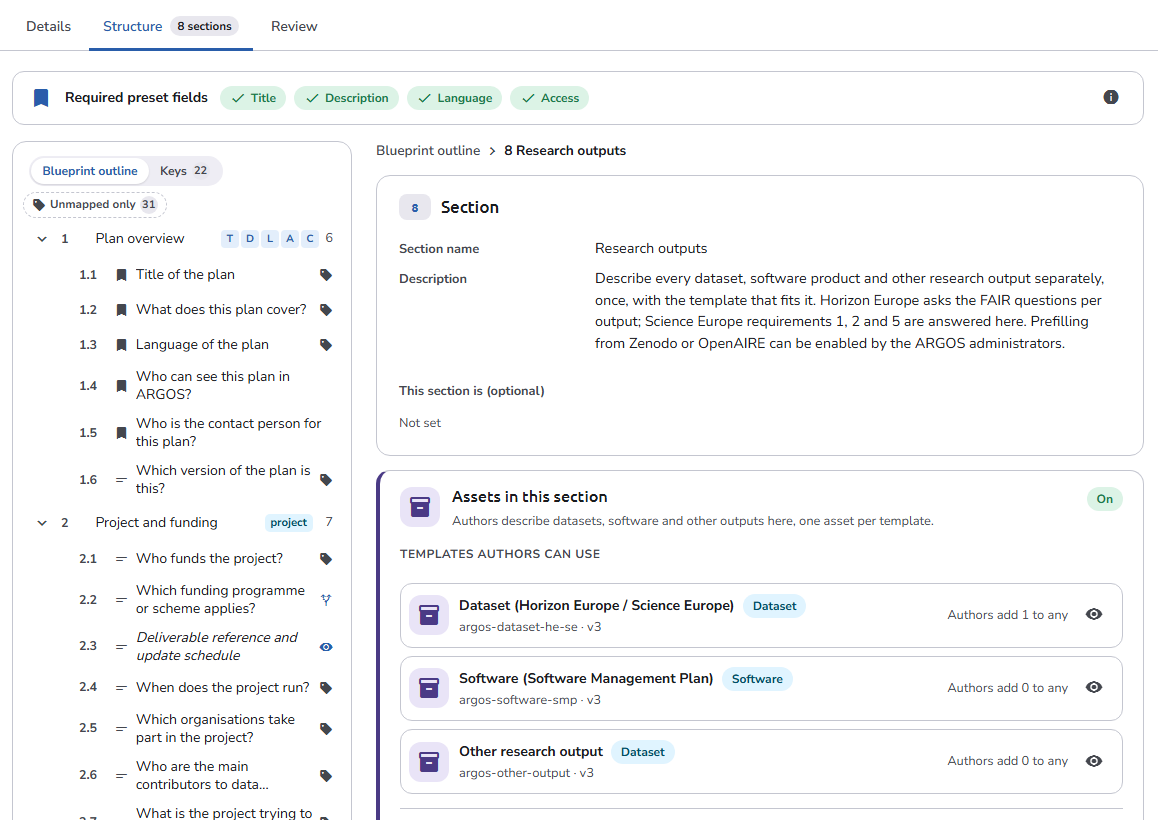Viewport: 1158px width, 820px height.
Task: Click the tag icon in Unmapped only chip
Action: (39, 205)
